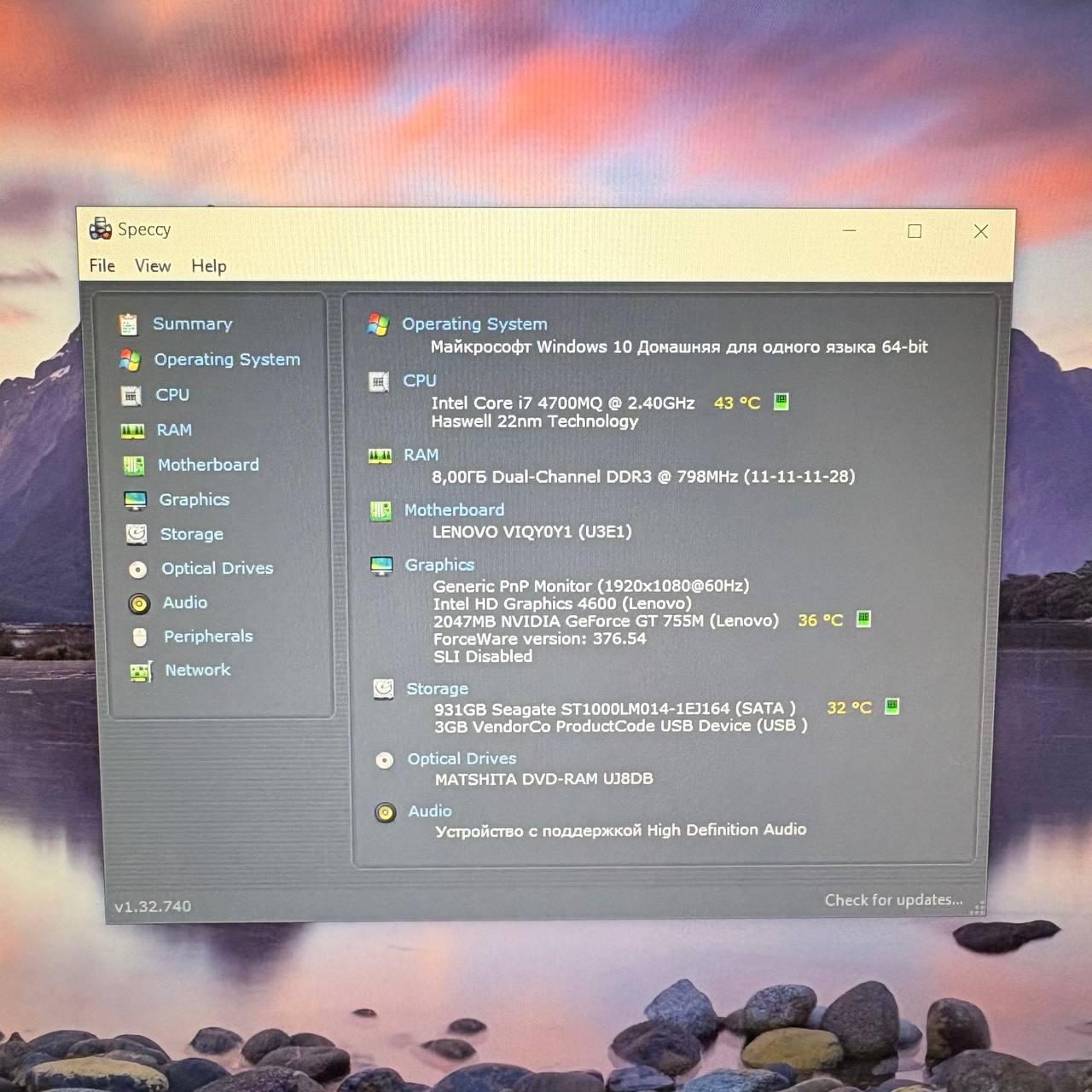Open the Motherboard heading link in summary
Screen dimensions: 1092x1092
coord(454,510)
